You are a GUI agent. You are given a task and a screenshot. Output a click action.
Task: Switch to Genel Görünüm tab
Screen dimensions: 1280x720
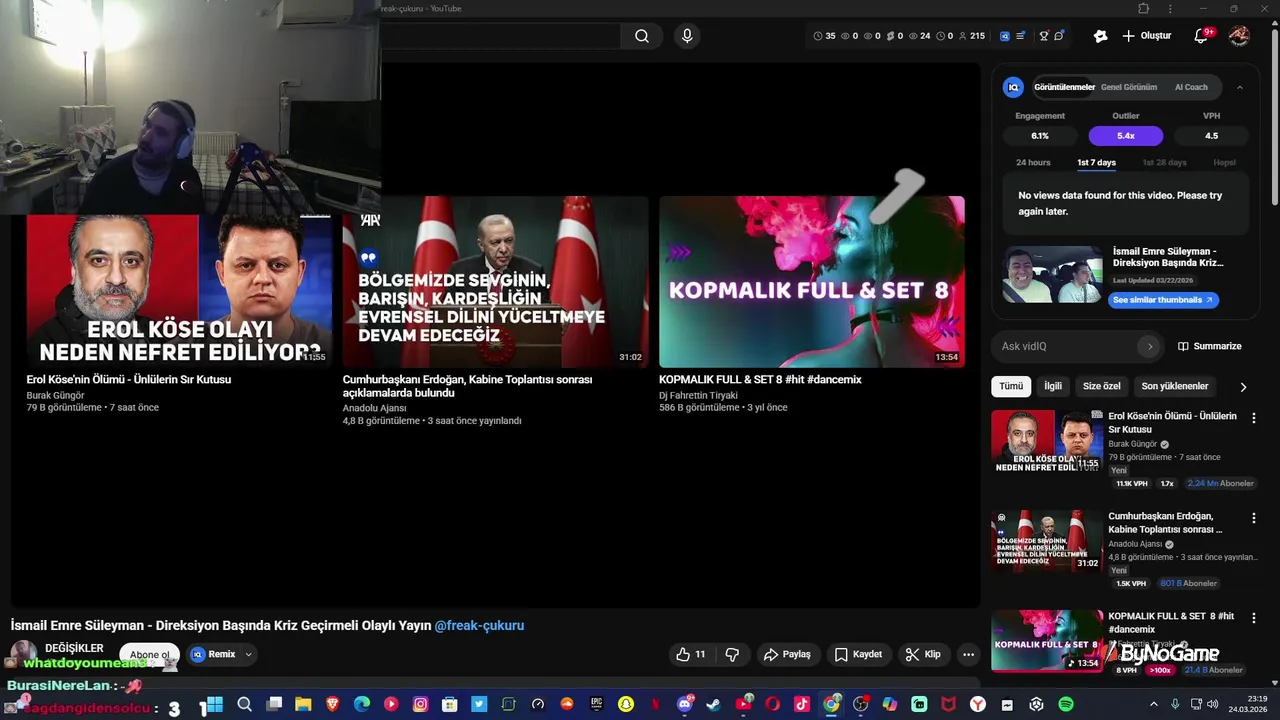pyautogui.click(x=1129, y=87)
